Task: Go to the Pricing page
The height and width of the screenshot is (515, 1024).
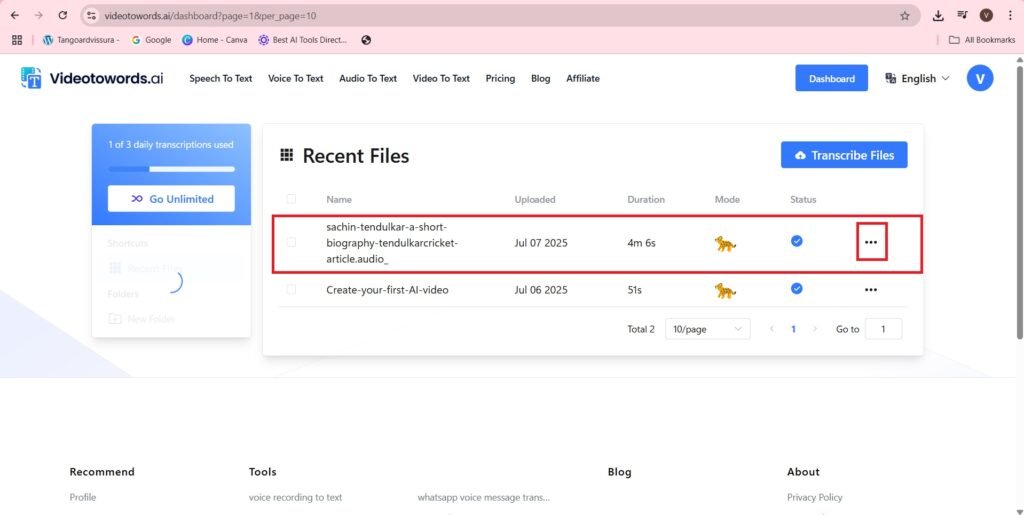Action: [500, 78]
